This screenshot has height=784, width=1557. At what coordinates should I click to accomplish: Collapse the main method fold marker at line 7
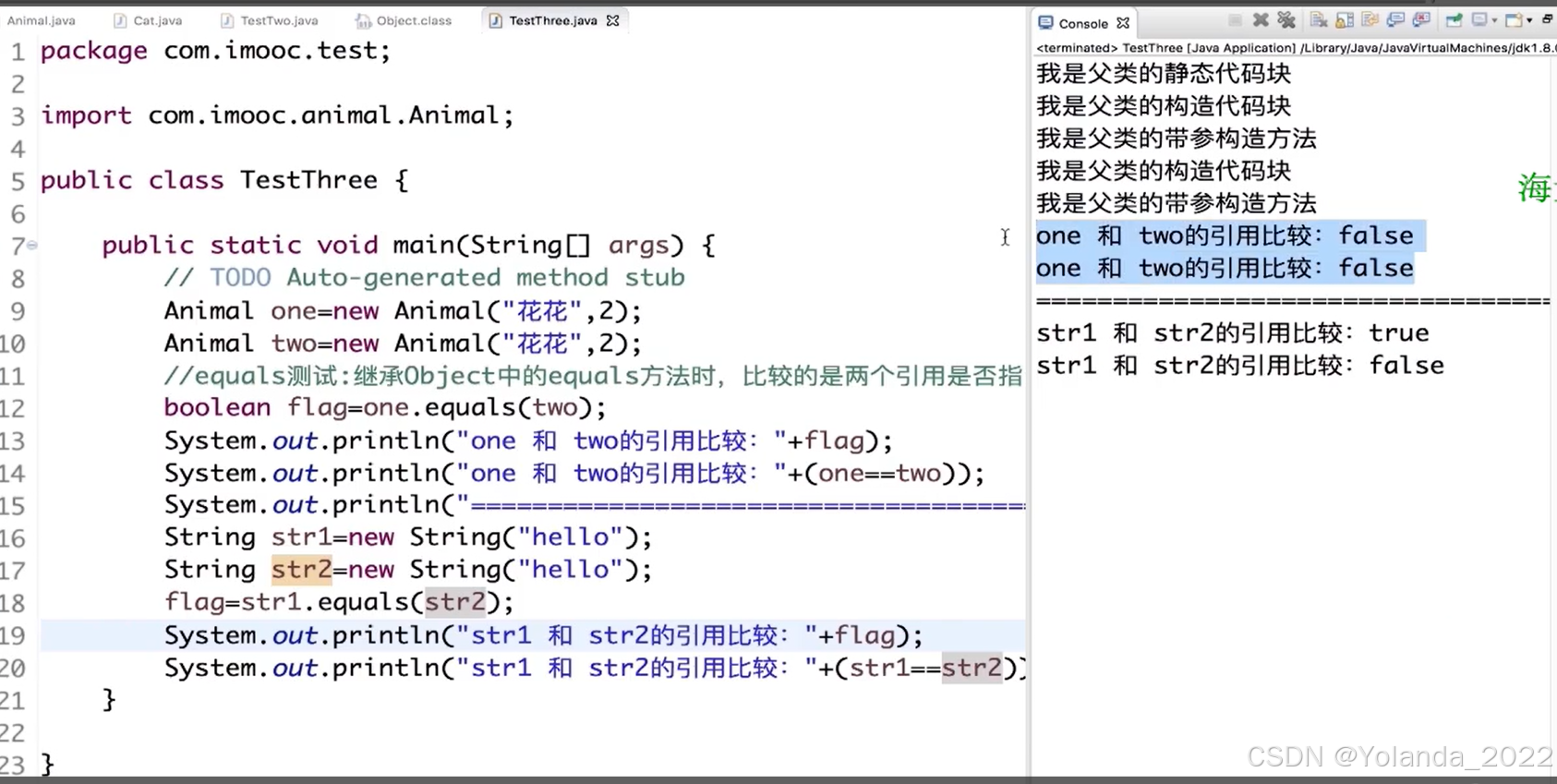pyautogui.click(x=32, y=245)
